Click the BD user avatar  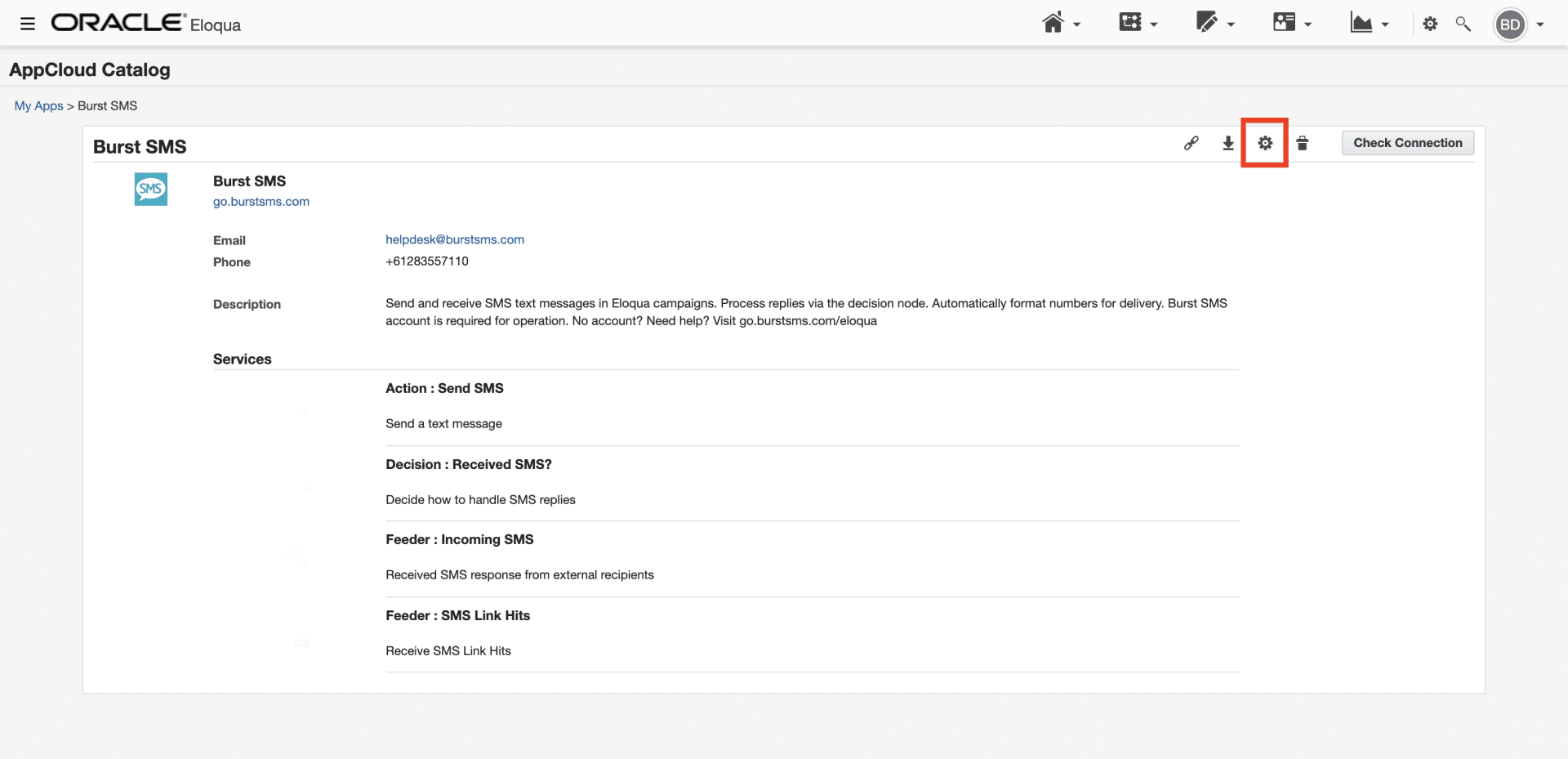(x=1510, y=25)
